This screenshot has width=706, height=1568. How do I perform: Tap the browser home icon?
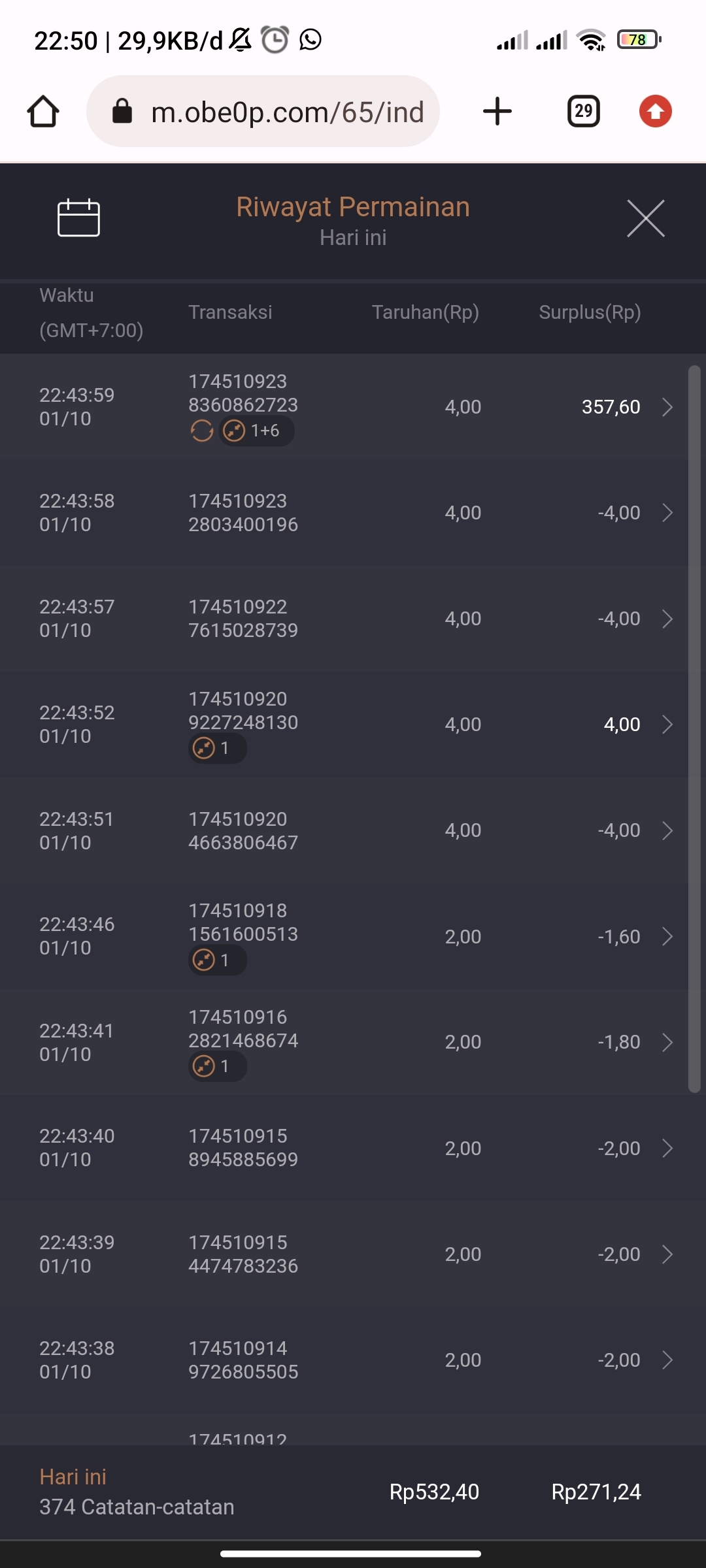(x=43, y=111)
